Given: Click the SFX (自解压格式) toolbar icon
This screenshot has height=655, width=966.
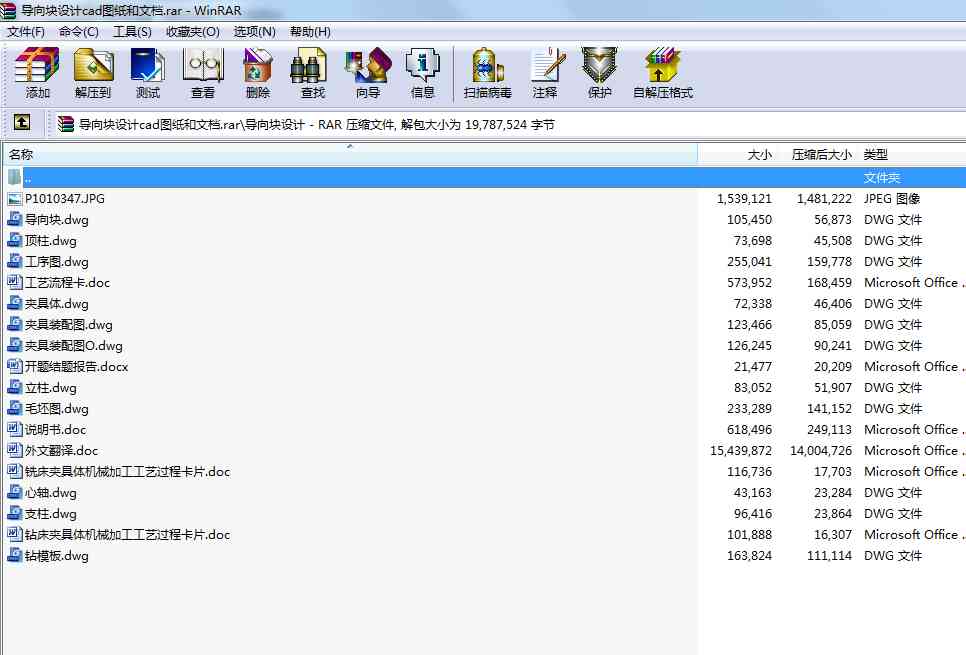Looking at the screenshot, I should click(662, 65).
